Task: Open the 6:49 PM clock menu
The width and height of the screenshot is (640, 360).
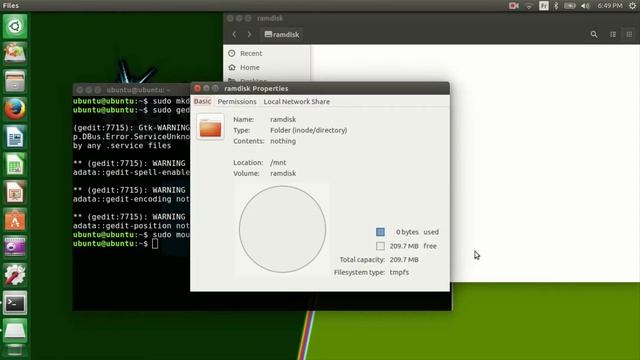Action: [x=610, y=6]
